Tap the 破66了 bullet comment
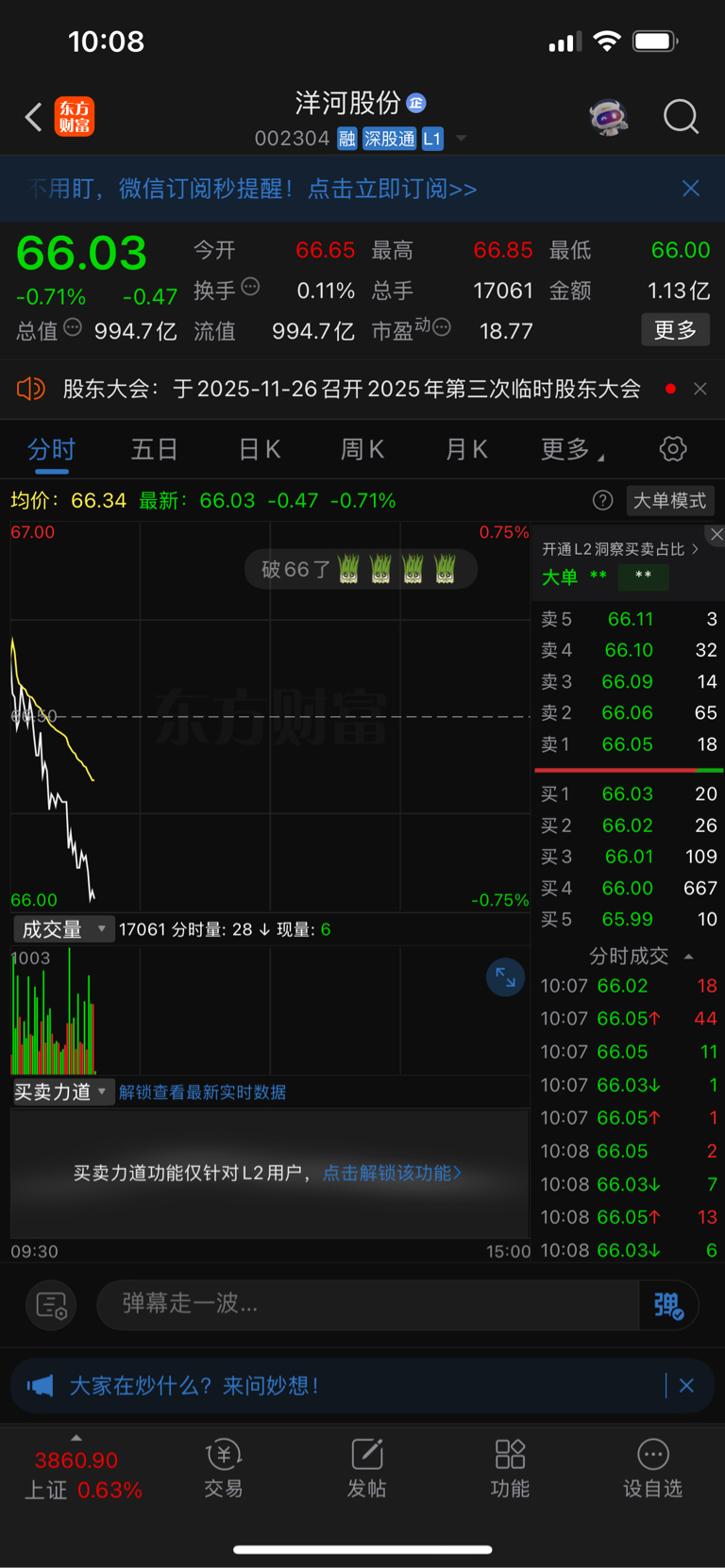Viewport: 725px width, 1568px height. [361, 569]
